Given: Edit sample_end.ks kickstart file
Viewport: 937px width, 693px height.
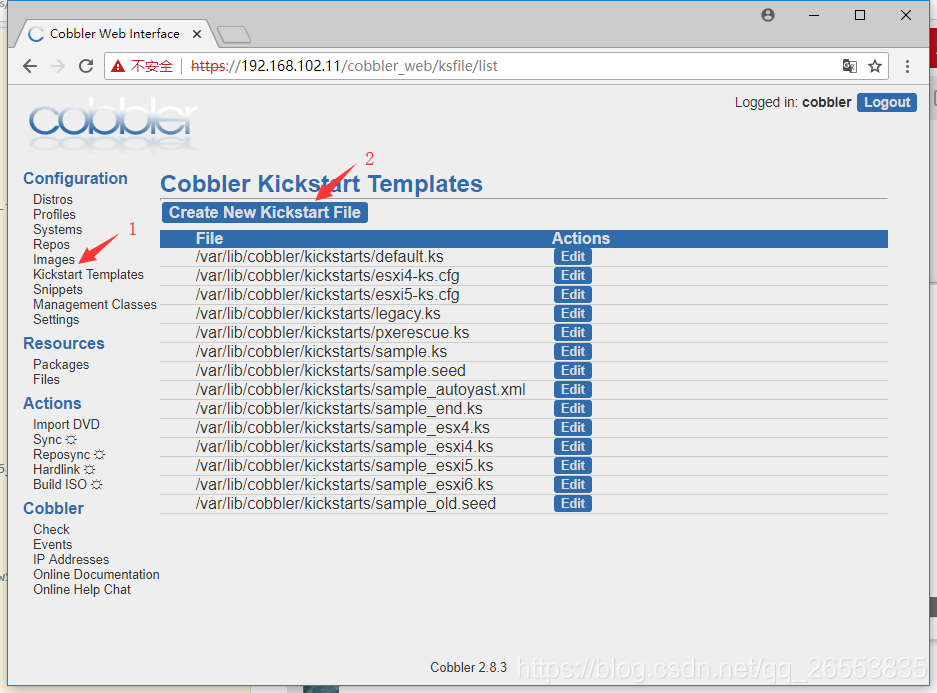Looking at the screenshot, I should [x=572, y=409].
